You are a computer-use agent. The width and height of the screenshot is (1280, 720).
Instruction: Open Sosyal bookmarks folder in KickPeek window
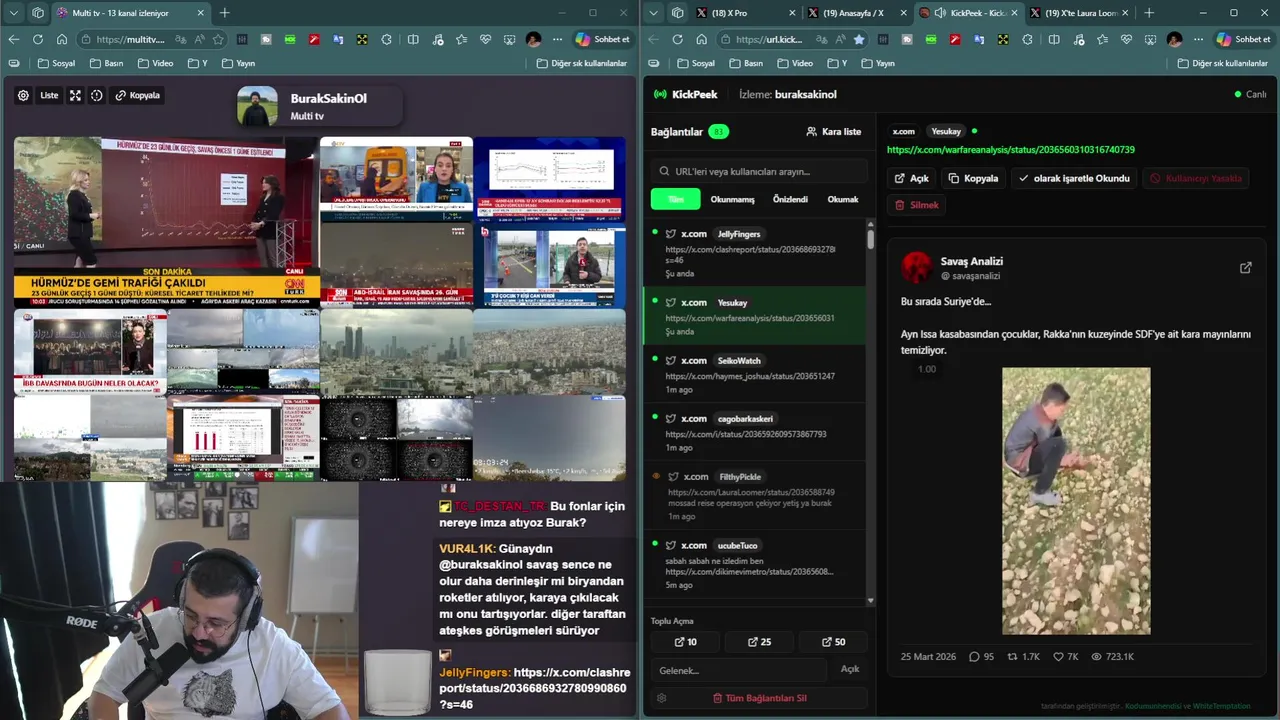click(x=696, y=63)
